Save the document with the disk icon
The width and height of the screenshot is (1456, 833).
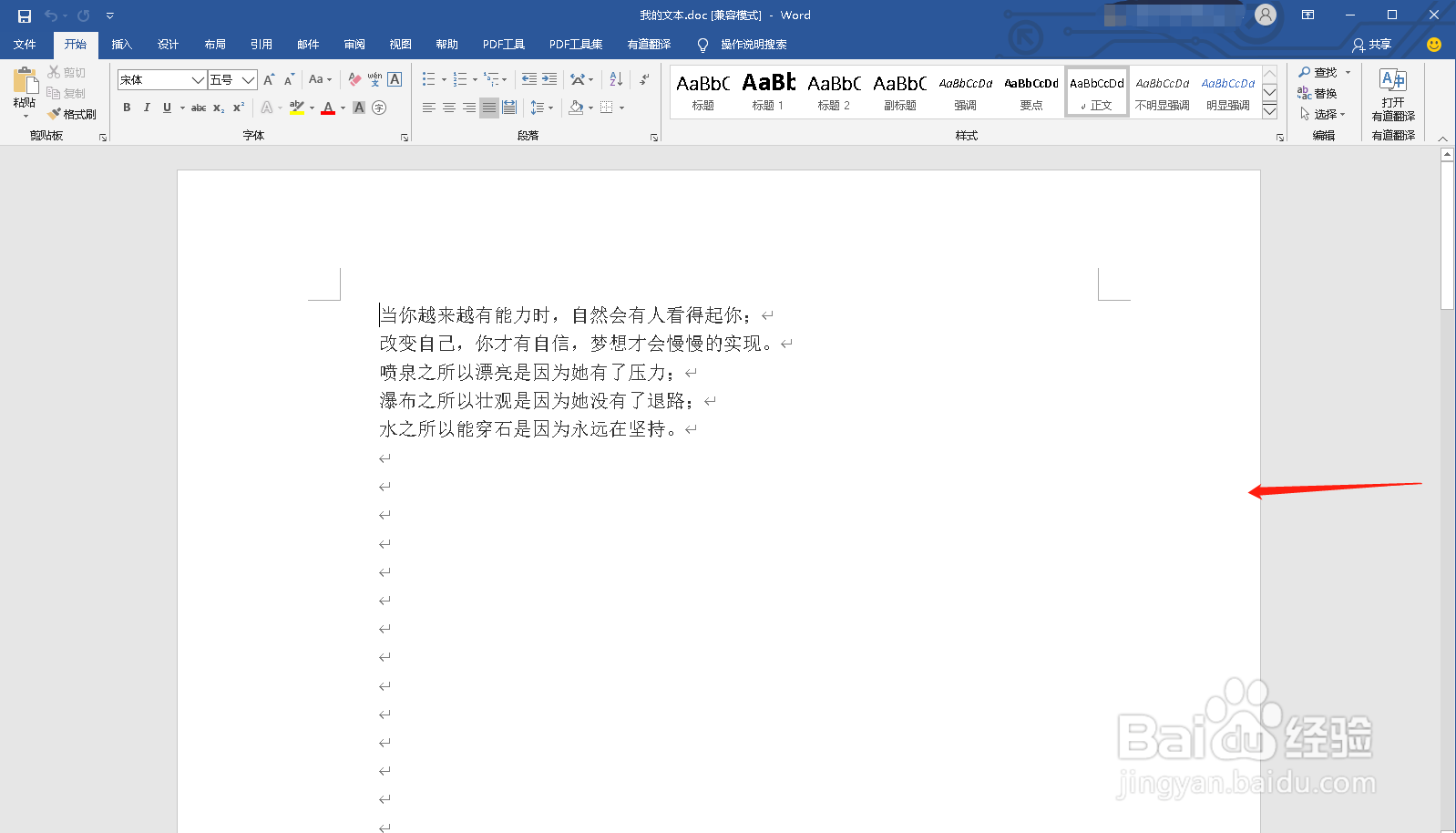(25, 15)
